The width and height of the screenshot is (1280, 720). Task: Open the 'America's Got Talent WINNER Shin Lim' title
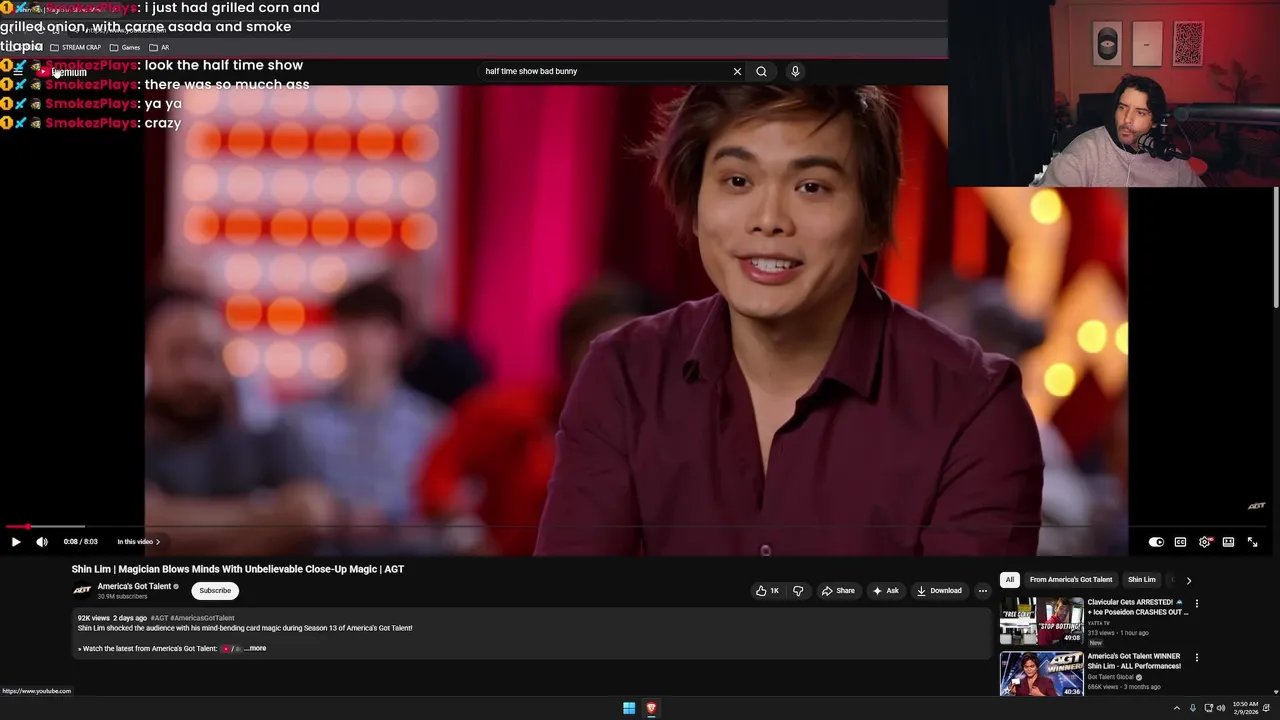1134,661
